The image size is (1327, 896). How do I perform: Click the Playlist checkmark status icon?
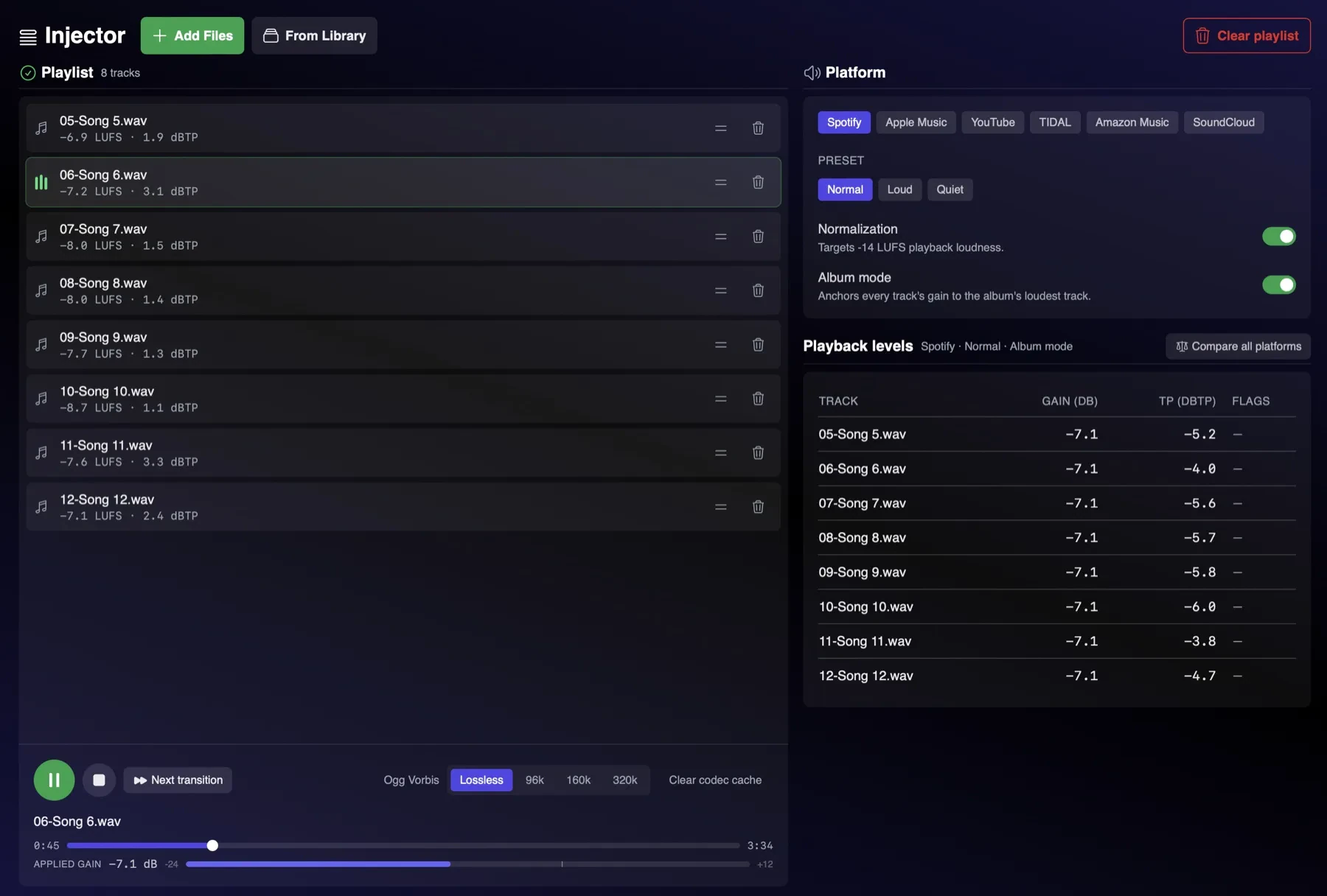point(28,73)
